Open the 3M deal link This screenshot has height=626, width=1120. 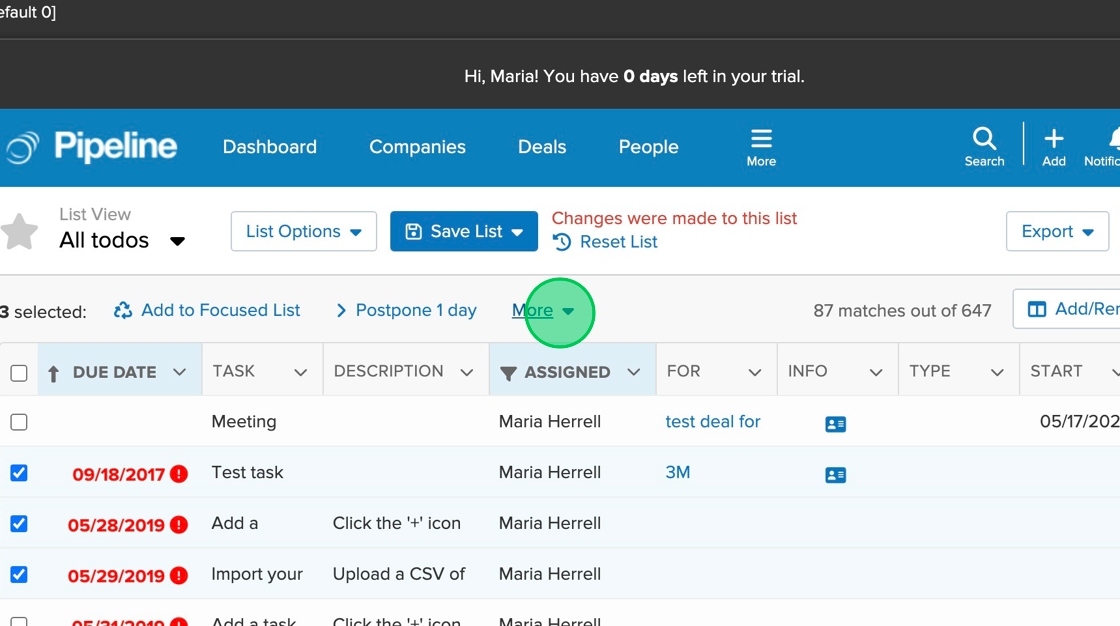click(678, 472)
